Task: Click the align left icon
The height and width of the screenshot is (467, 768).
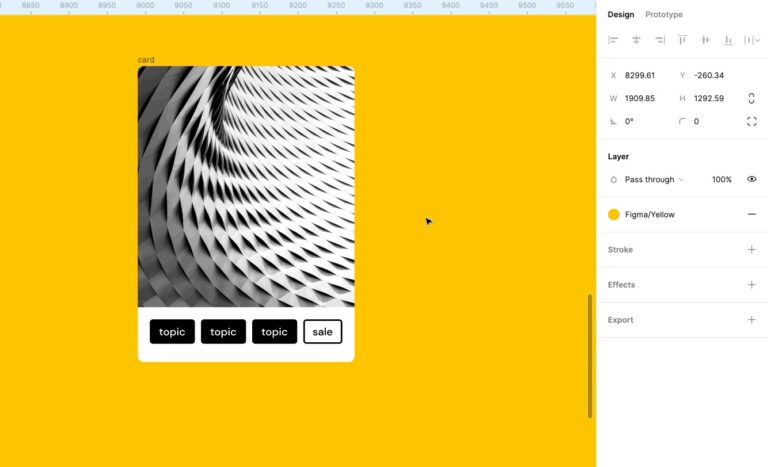Action: [x=613, y=40]
